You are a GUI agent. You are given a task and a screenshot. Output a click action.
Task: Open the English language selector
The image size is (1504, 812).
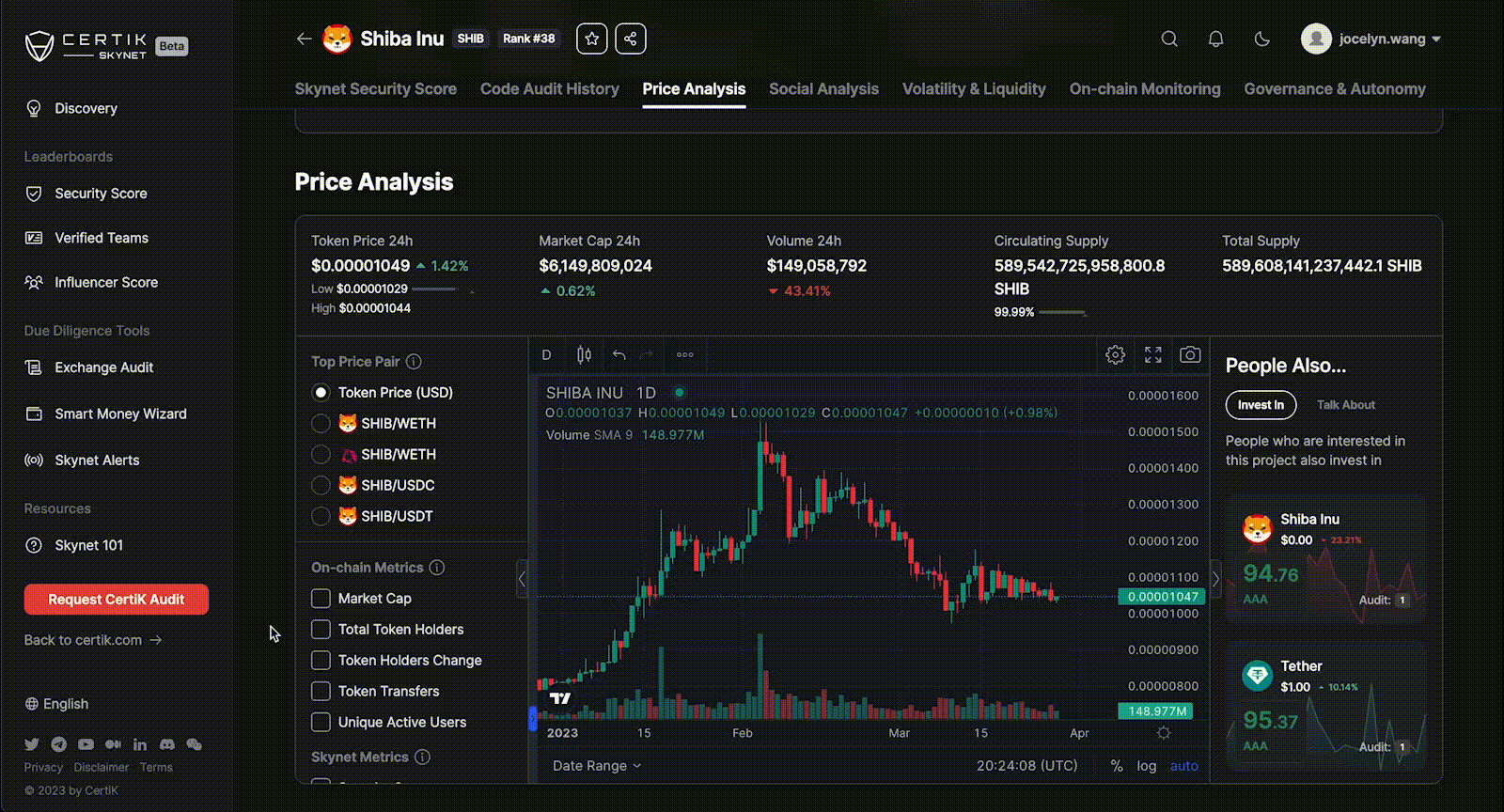coord(56,703)
